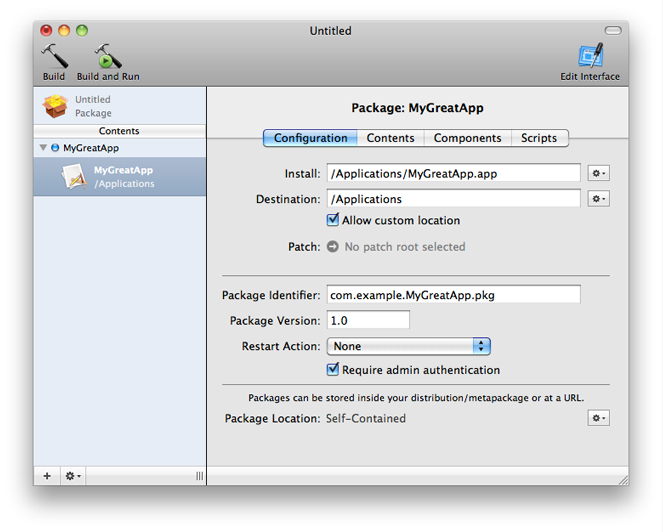The image size is (663, 532).
Task: Click the blue MyGreatApp package bullet icon
Action: tap(55, 148)
